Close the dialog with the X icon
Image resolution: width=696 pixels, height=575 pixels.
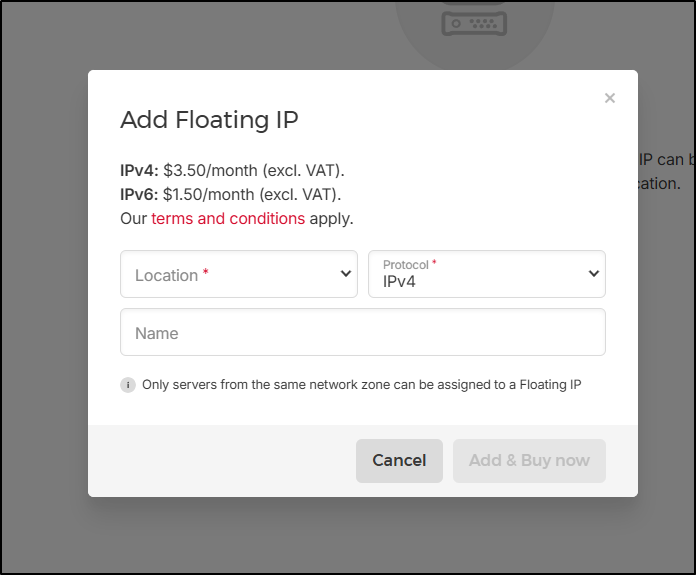click(x=610, y=98)
